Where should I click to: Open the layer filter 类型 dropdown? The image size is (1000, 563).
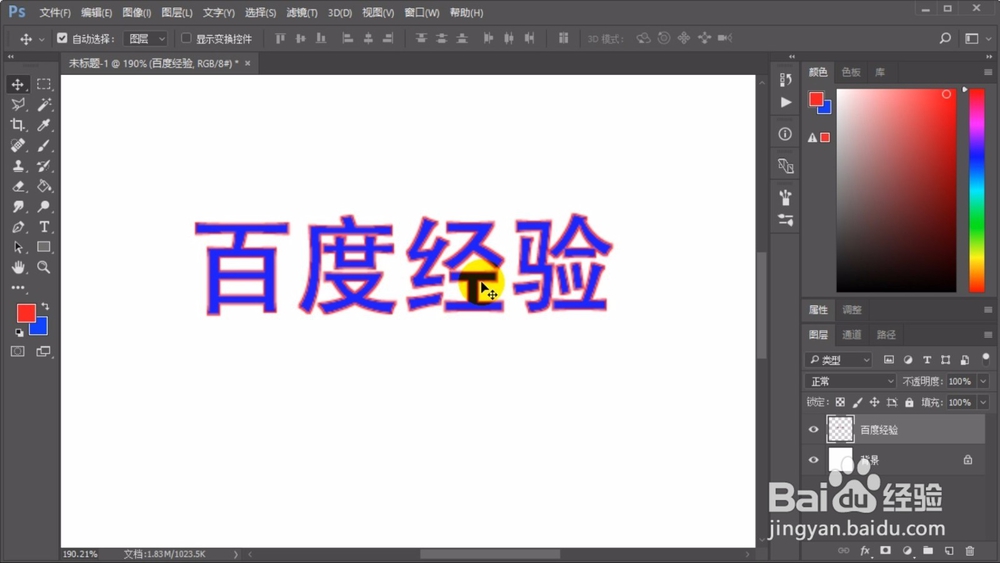click(838, 360)
